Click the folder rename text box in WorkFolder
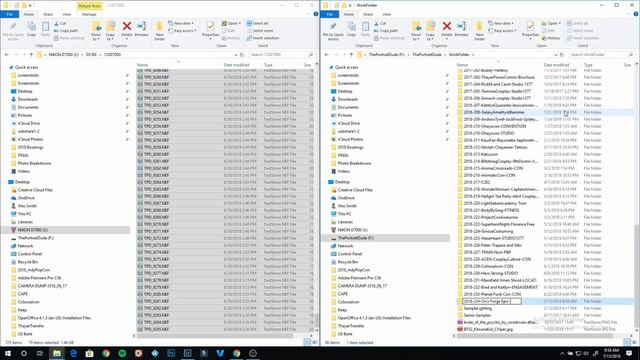The image size is (640, 360). pyautogui.click(x=491, y=301)
